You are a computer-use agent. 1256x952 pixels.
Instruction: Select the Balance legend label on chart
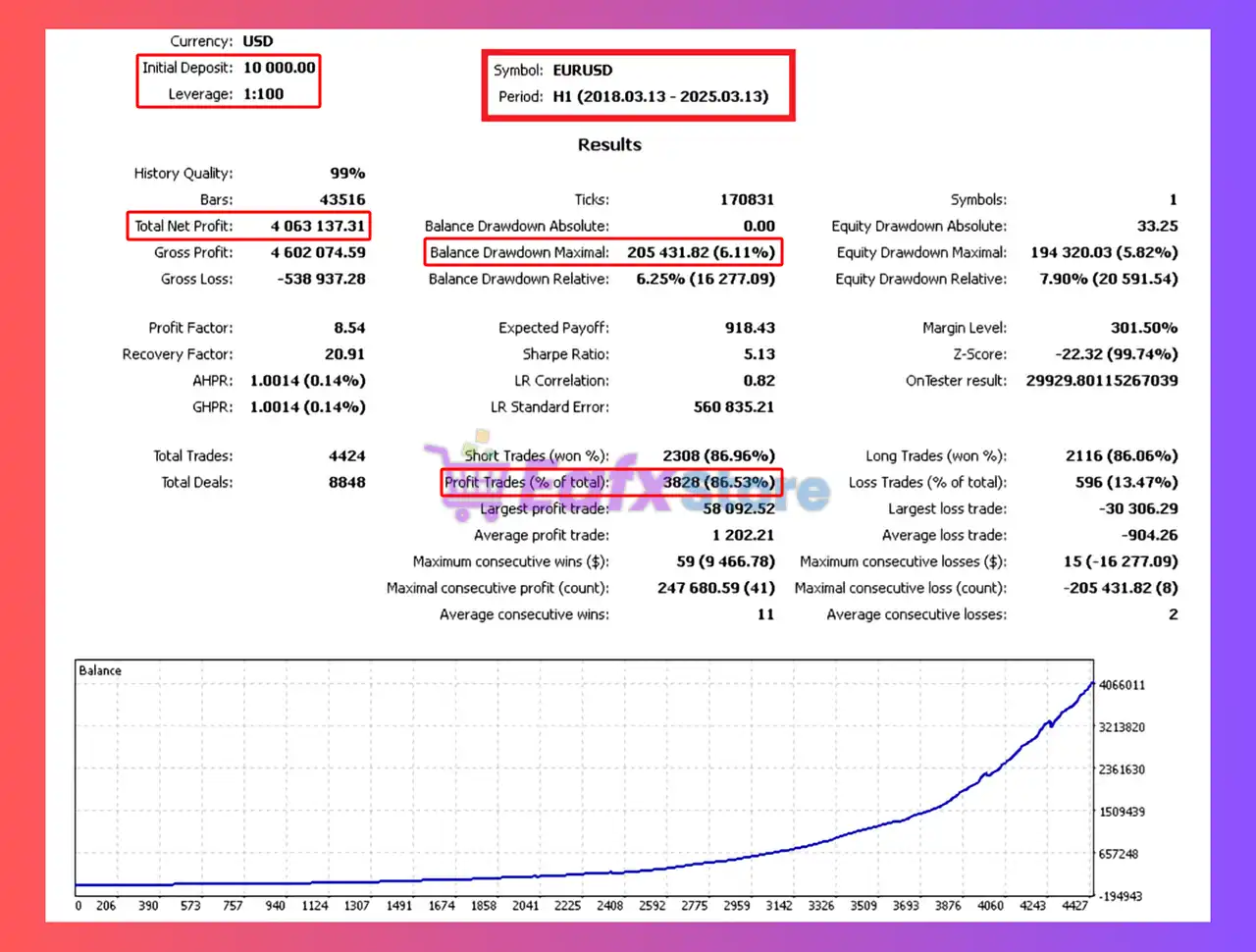click(98, 670)
